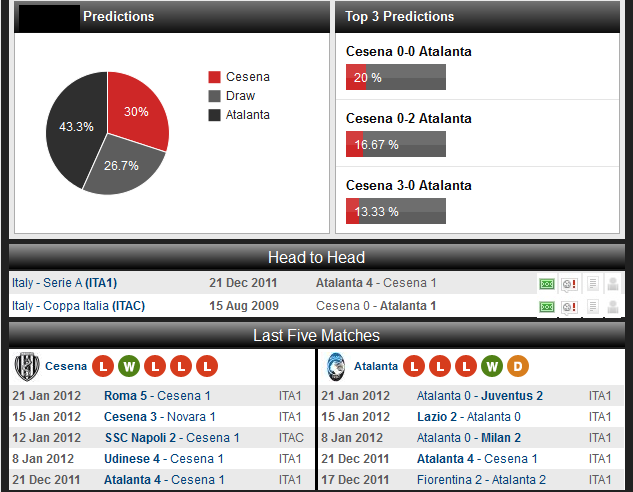Open Italy - Serie A (ITA1) competition link

[64, 283]
